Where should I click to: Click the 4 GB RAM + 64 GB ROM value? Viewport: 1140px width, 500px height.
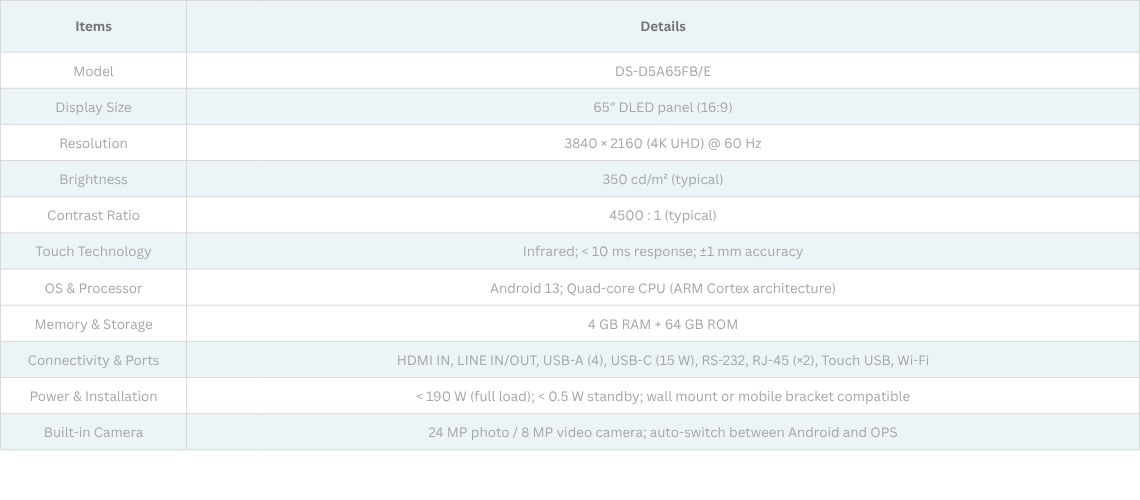(662, 324)
